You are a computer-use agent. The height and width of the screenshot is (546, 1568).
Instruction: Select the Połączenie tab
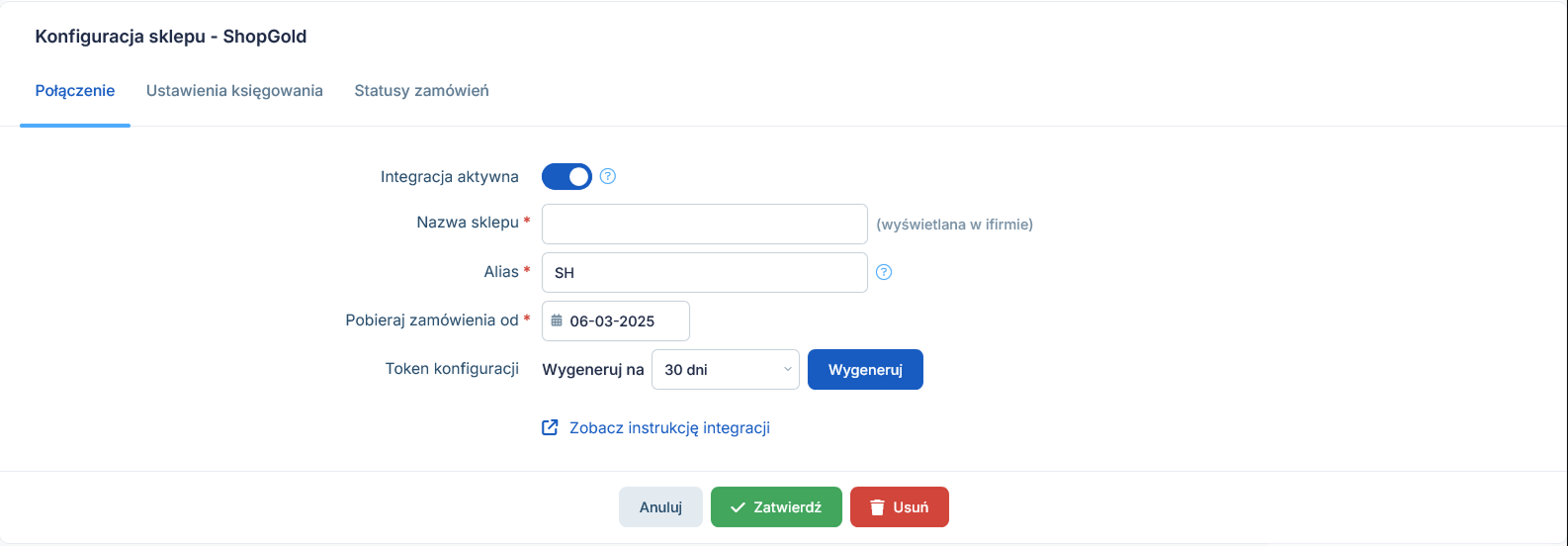(75, 91)
